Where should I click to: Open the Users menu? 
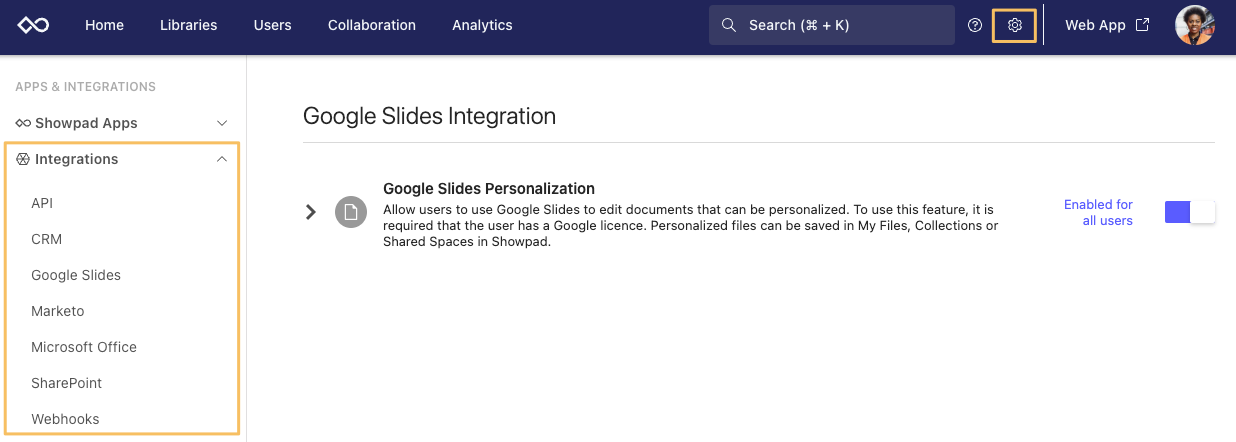coord(272,25)
